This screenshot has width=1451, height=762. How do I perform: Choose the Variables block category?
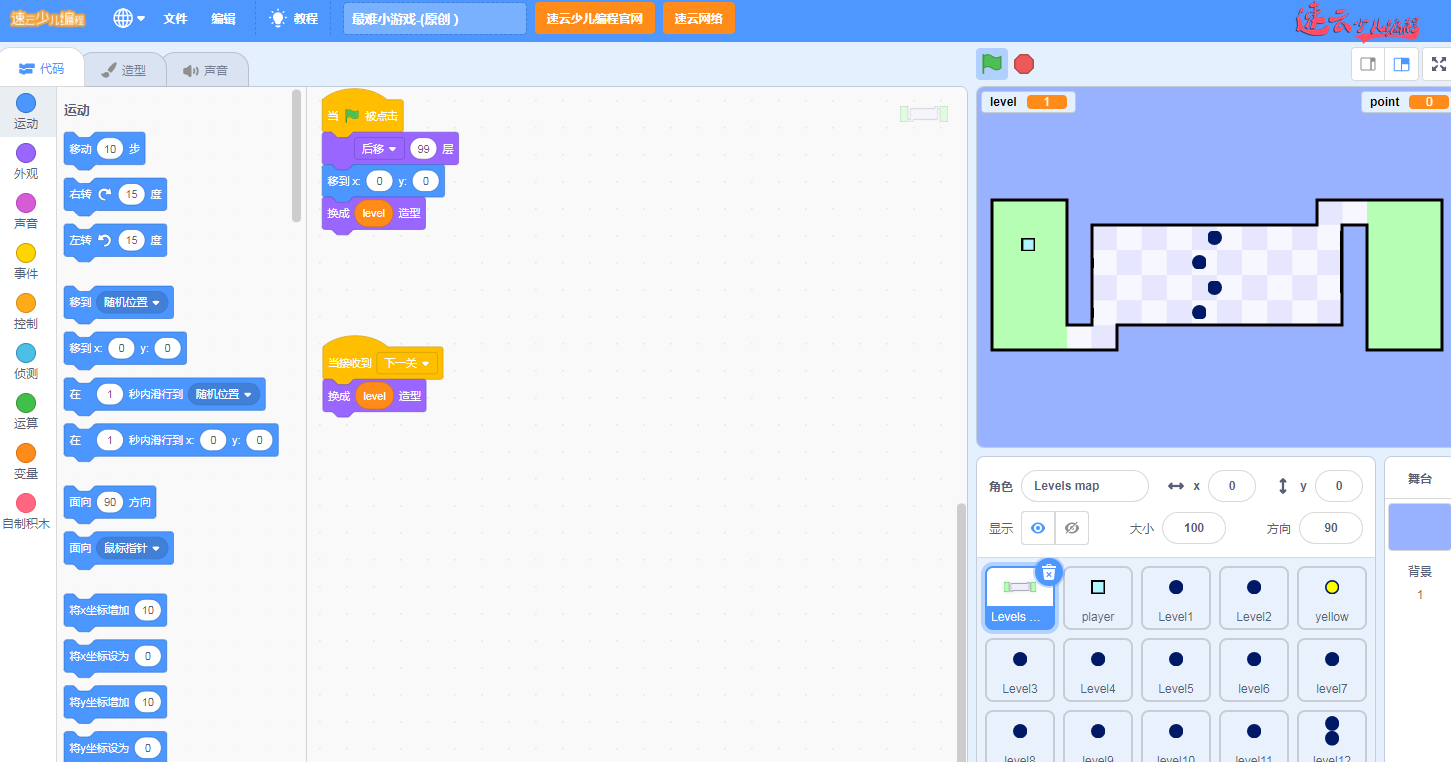click(x=26, y=461)
